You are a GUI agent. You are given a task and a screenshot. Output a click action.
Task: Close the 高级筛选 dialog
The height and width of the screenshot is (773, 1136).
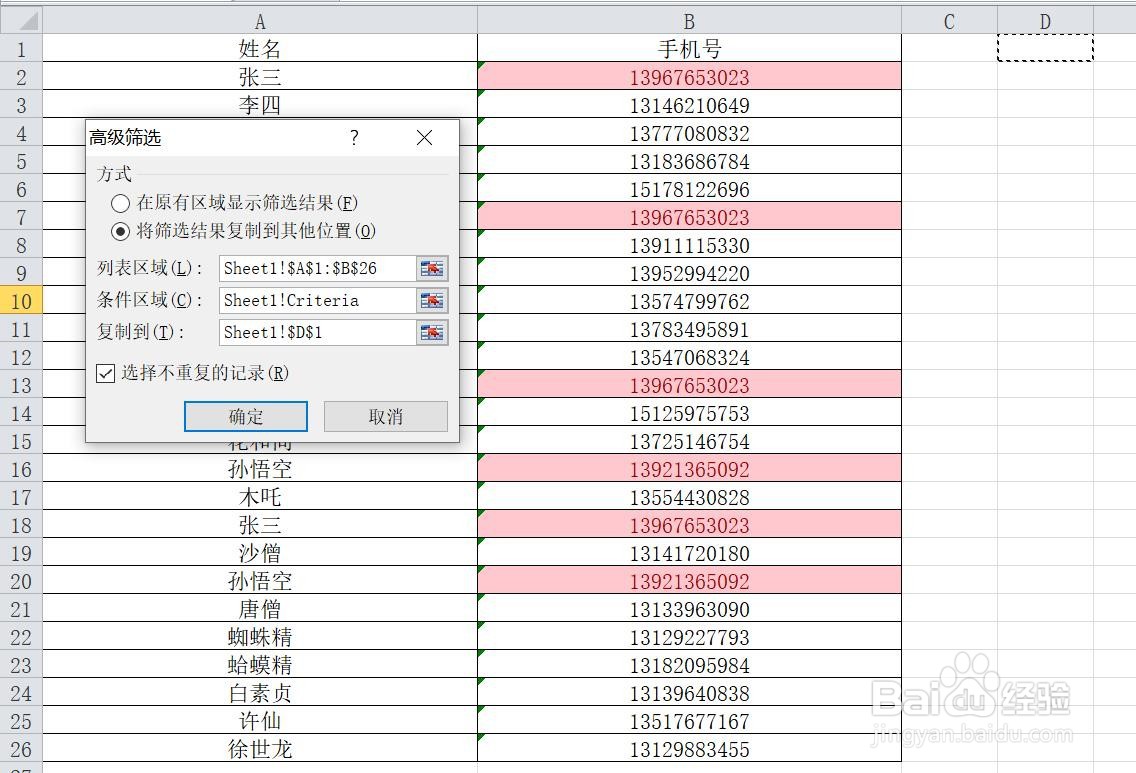423,138
